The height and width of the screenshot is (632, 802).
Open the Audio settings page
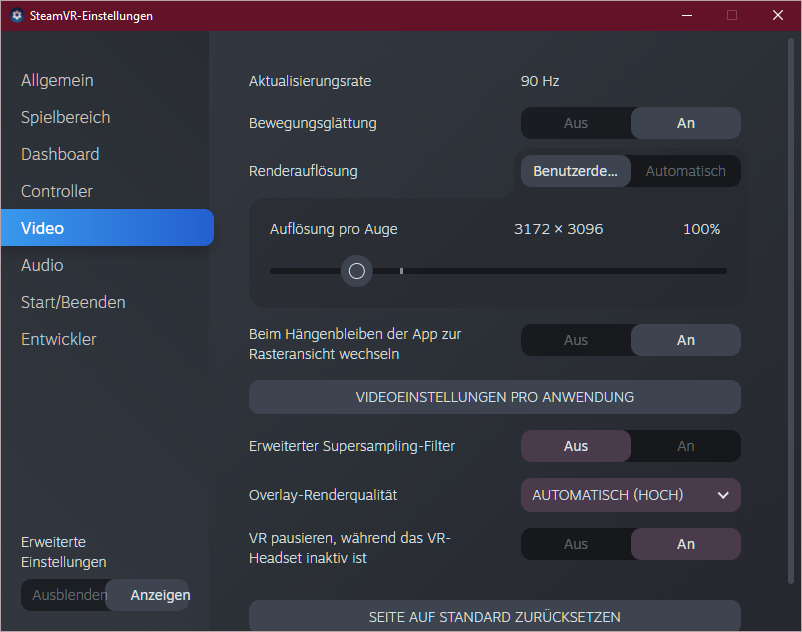click(x=42, y=265)
